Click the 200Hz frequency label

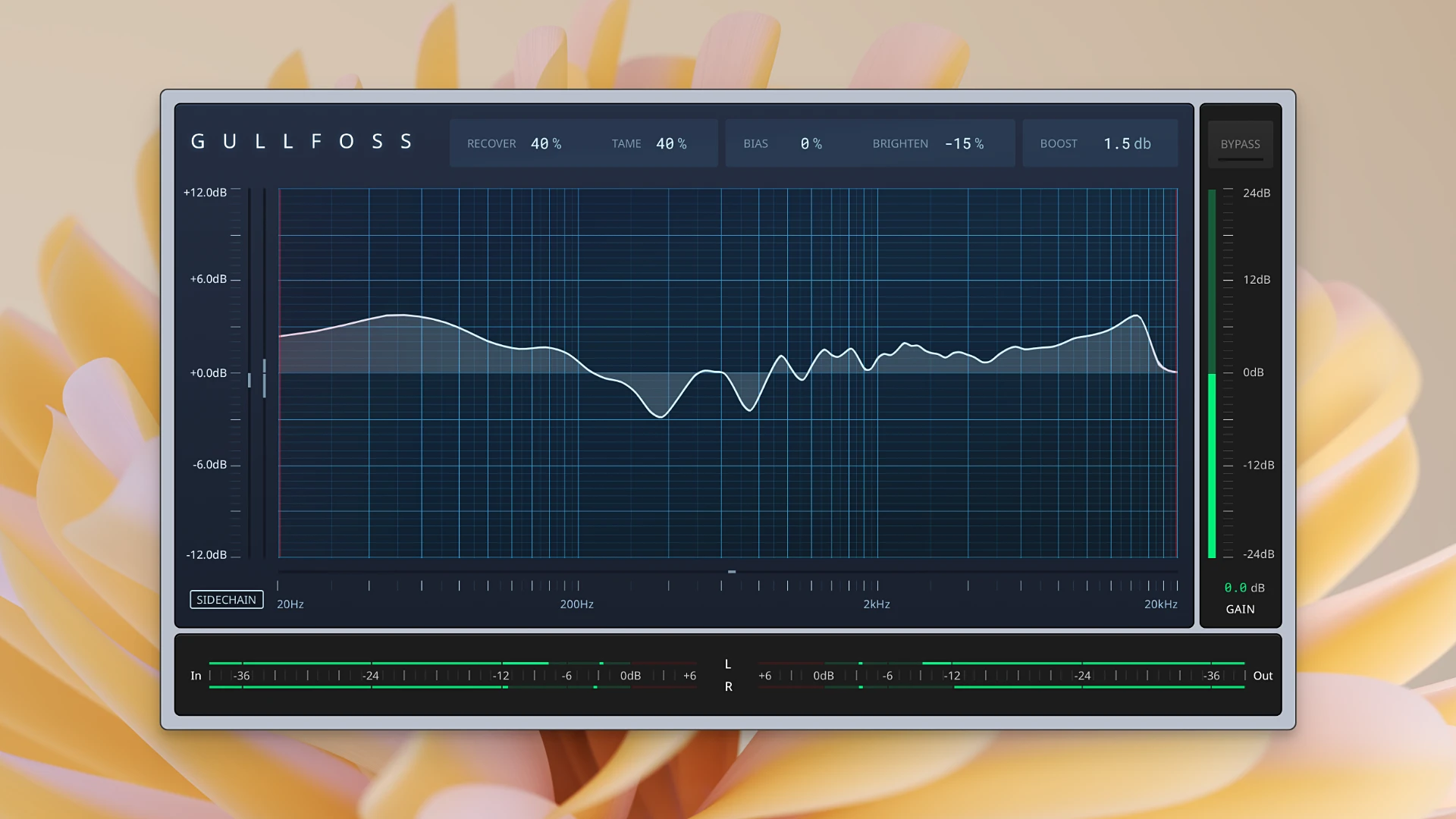pyautogui.click(x=576, y=604)
